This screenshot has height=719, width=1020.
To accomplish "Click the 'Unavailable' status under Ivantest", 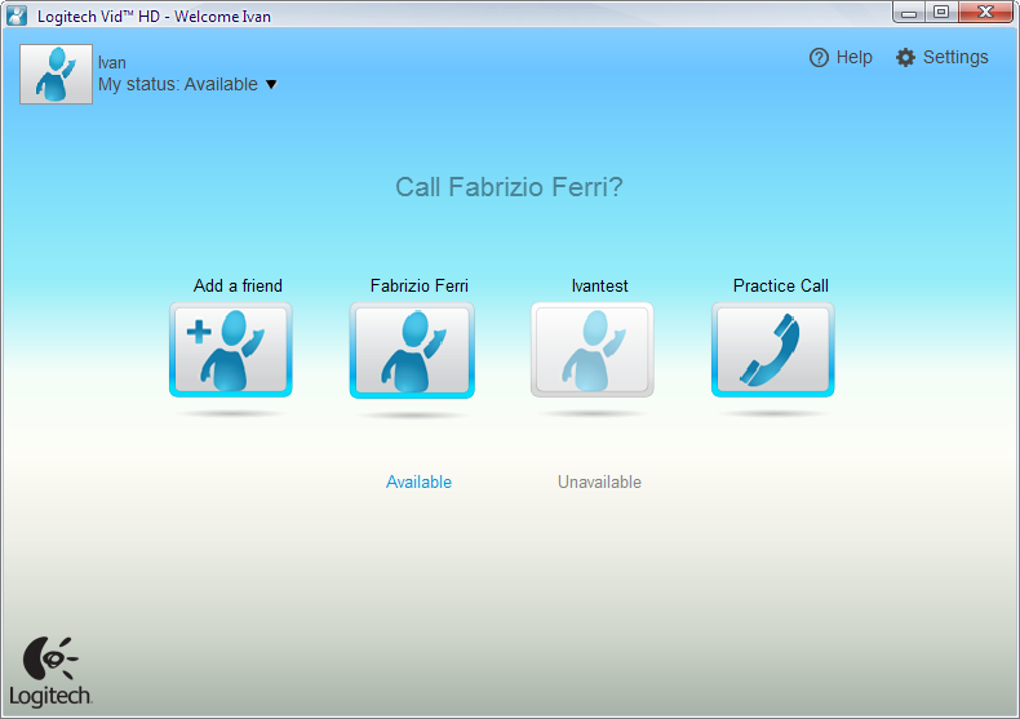I will [x=600, y=482].
